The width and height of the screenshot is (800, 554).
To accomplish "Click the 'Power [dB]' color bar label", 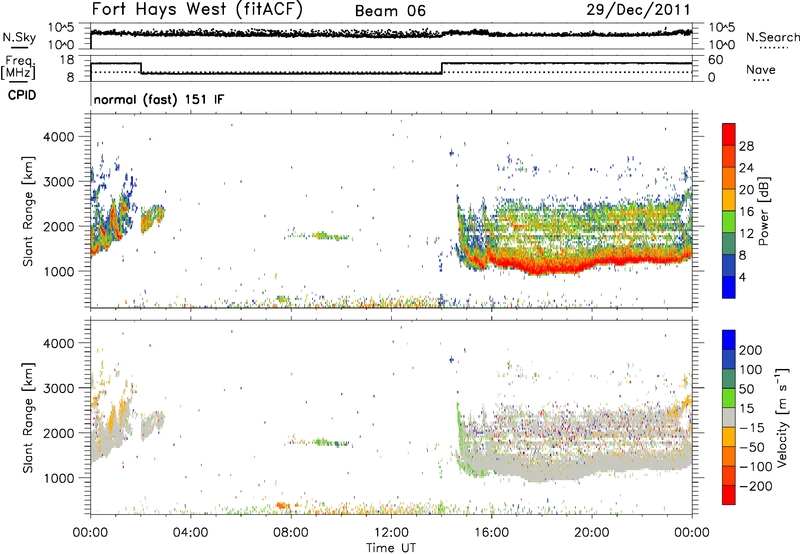I will pyautogui.click(x=764, y=211).
